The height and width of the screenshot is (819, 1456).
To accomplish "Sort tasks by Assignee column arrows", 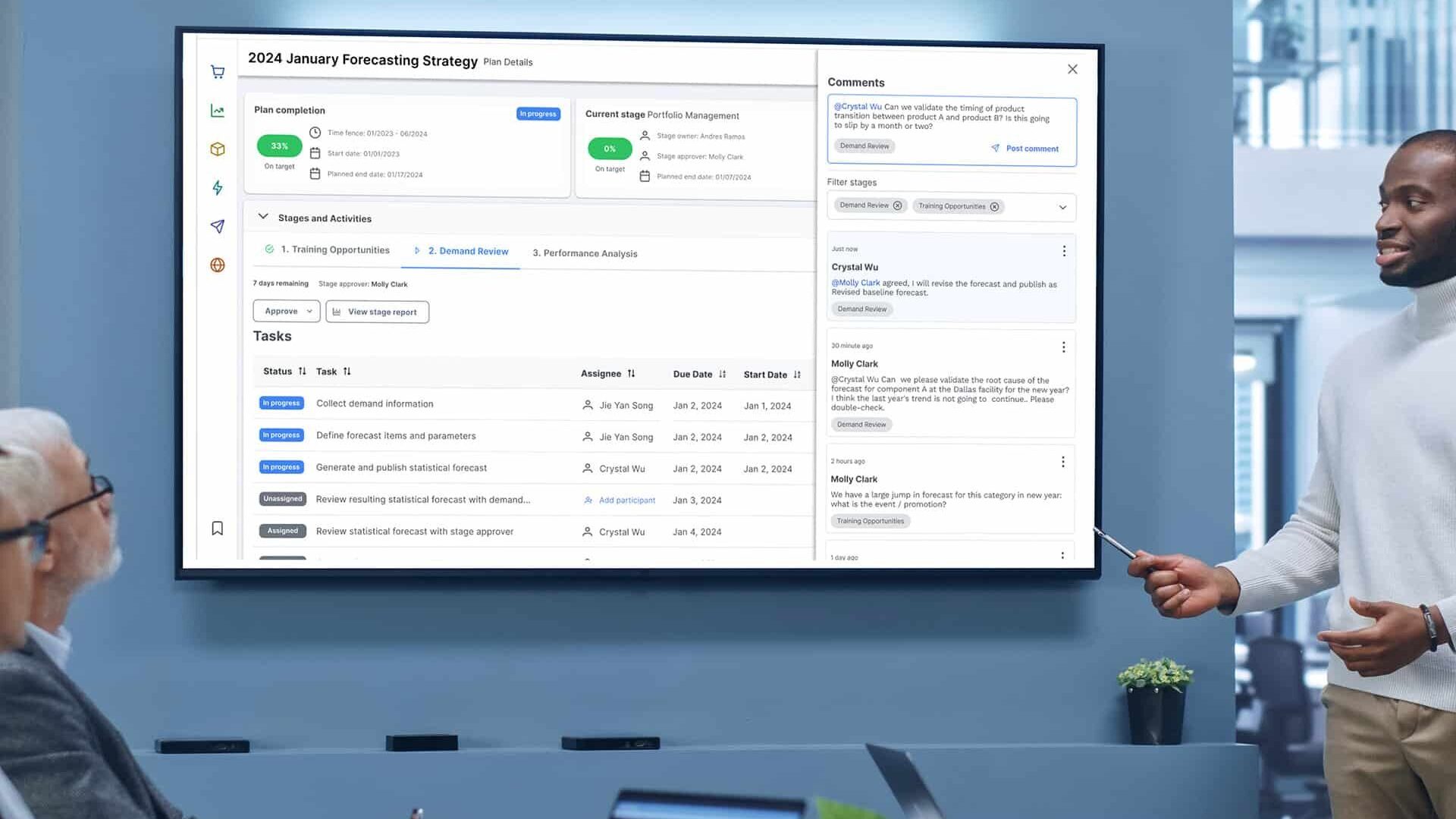I will click(631, 373).
